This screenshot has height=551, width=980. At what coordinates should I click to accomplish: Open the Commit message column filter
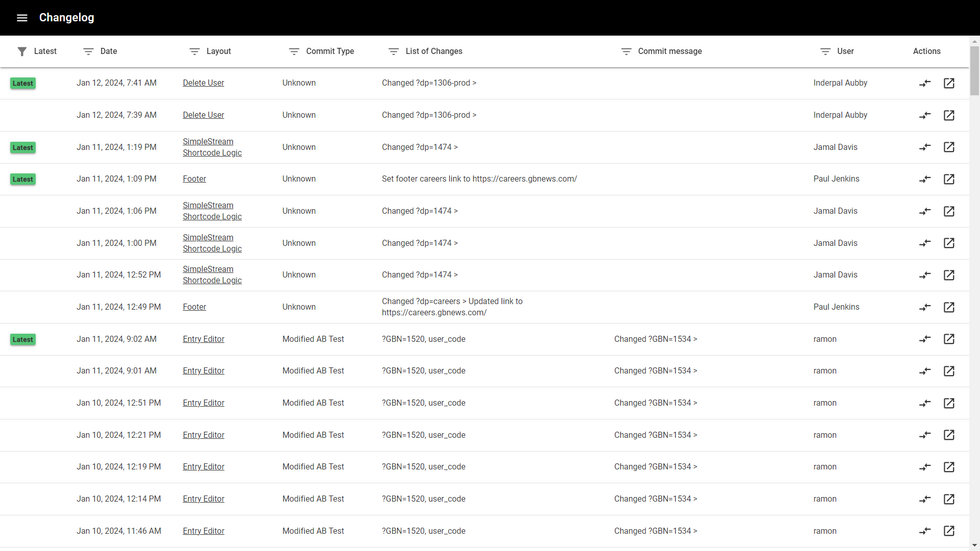coord(626,52)
